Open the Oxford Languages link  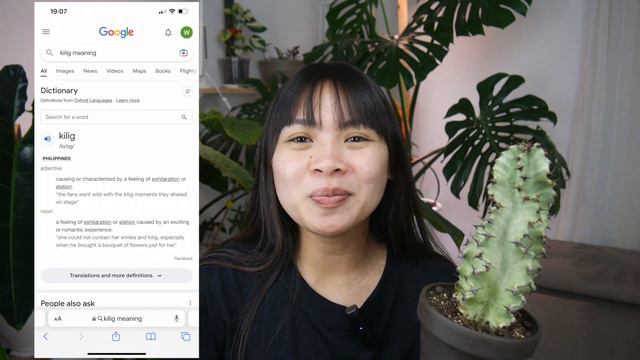pyautogui.click(x=93, y=100)
